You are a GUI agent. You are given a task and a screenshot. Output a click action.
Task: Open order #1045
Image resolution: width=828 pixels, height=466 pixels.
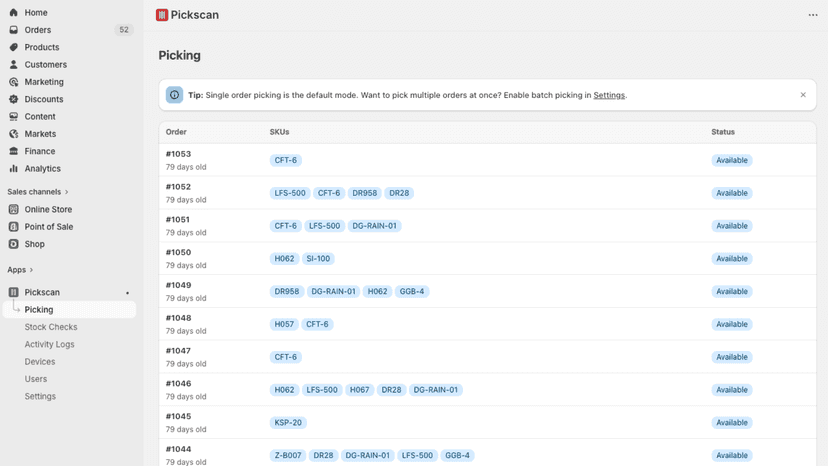point(178,416)
